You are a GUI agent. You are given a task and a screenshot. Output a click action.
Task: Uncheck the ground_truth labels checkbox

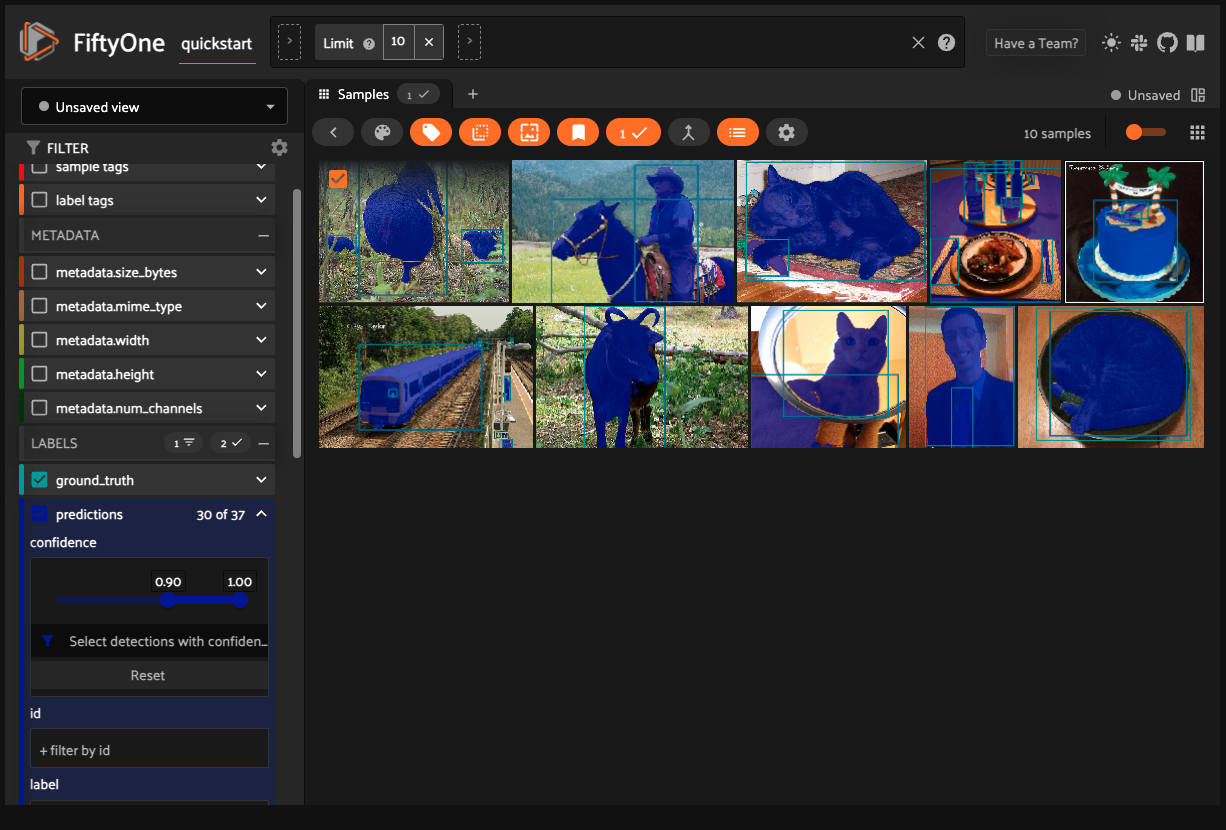[40, 480]
